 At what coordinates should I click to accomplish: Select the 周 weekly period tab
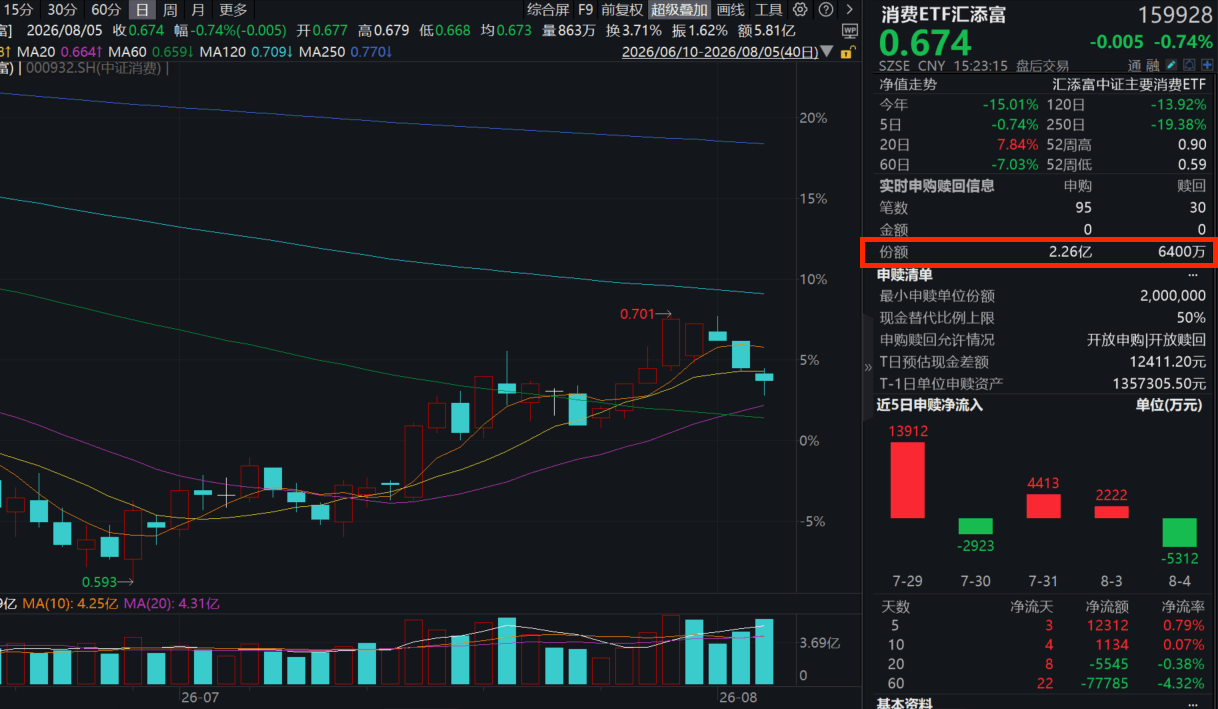tap(170, 10)
